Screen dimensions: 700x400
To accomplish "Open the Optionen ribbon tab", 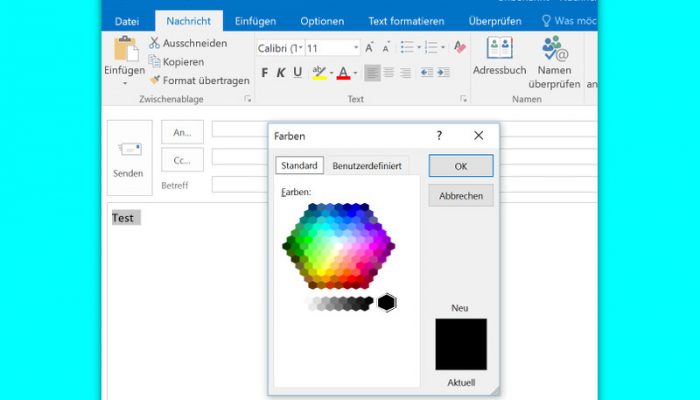I will click(x=322, y=21).
